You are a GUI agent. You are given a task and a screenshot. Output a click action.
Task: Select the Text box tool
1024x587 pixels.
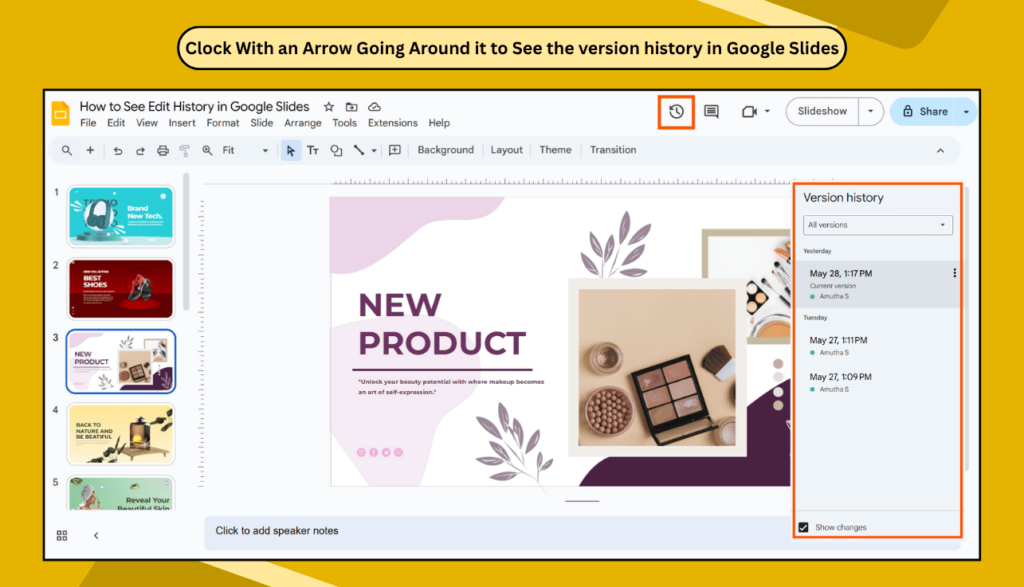coord(314,150)
